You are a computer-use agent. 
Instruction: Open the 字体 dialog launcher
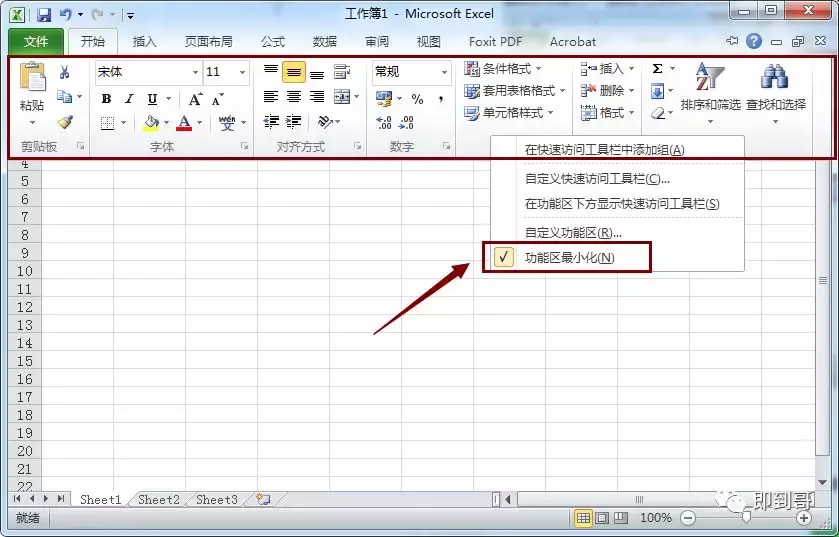[x=245, y=146]
